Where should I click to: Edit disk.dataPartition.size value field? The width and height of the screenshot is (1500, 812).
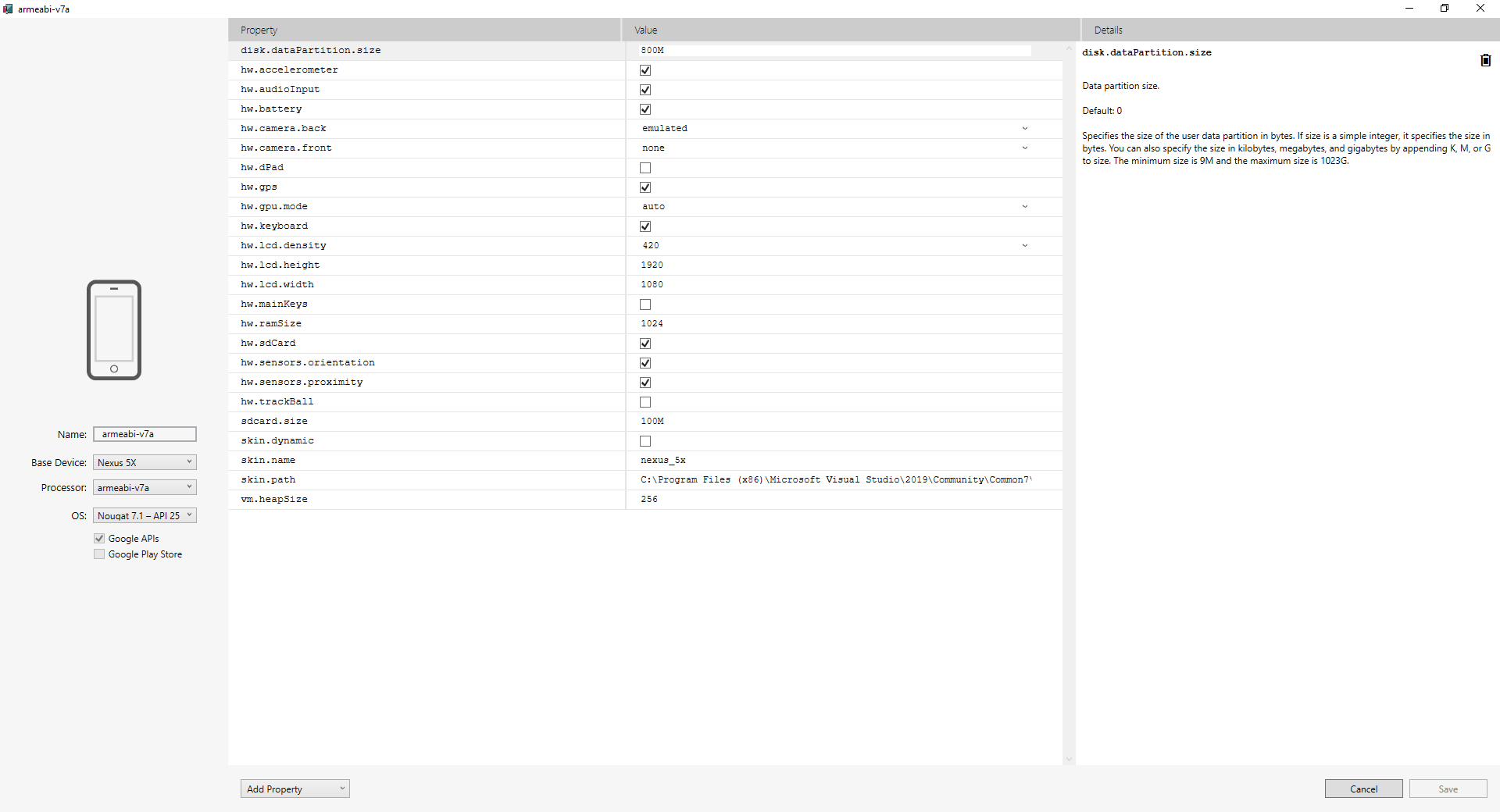tap(835, 50)
